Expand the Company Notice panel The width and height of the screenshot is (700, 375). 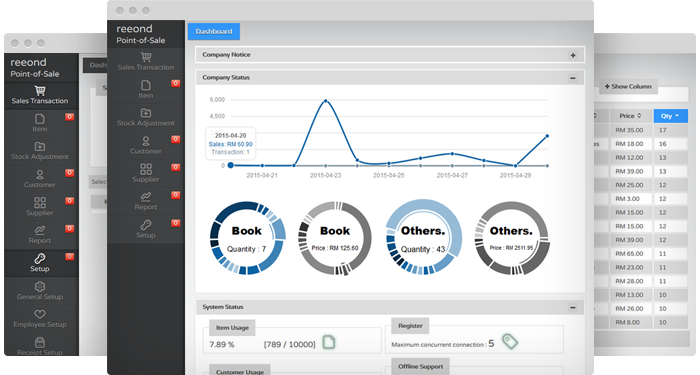573,55
